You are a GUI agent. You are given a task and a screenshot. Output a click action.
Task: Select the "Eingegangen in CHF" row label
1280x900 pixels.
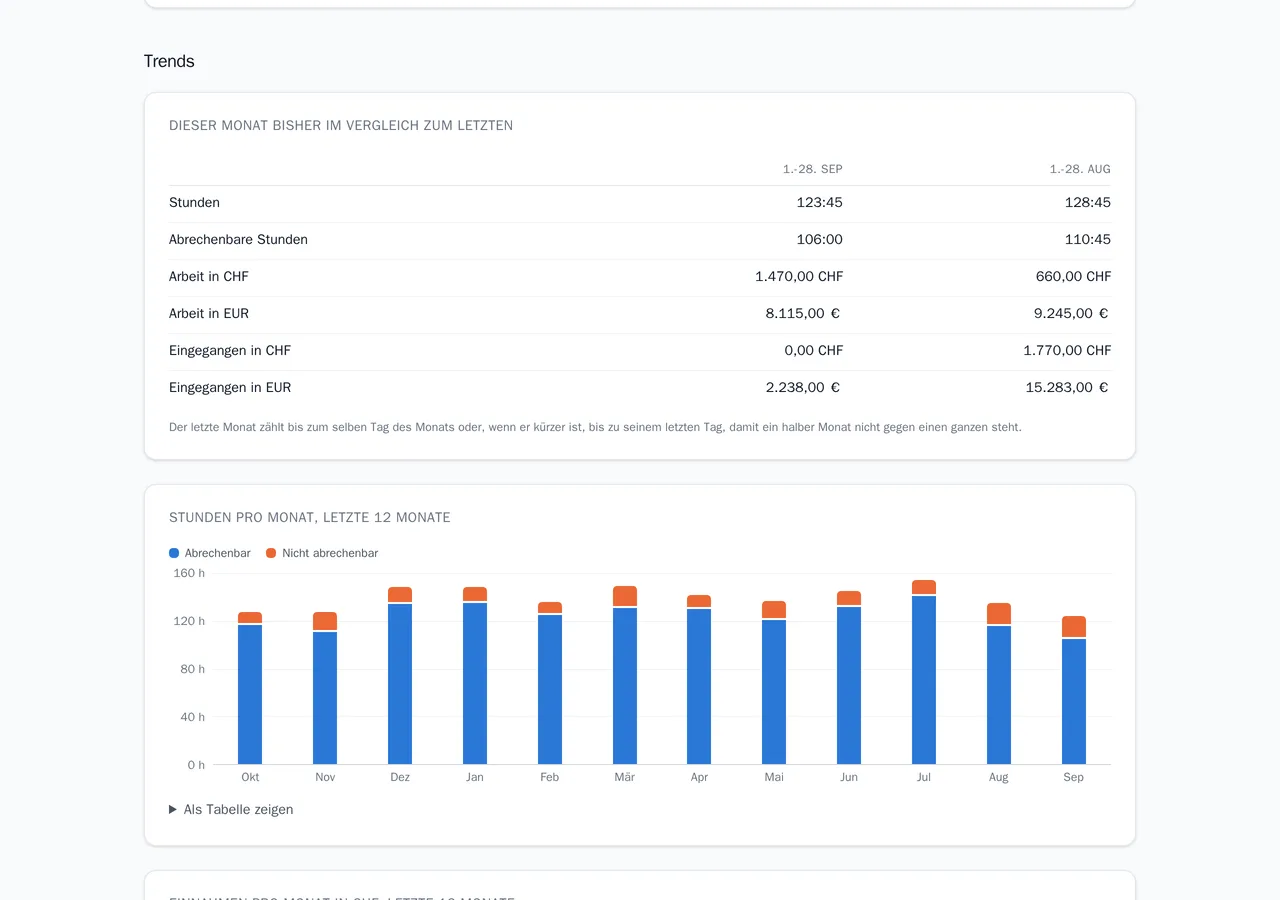pyautogui.click(x=230, y=351)
